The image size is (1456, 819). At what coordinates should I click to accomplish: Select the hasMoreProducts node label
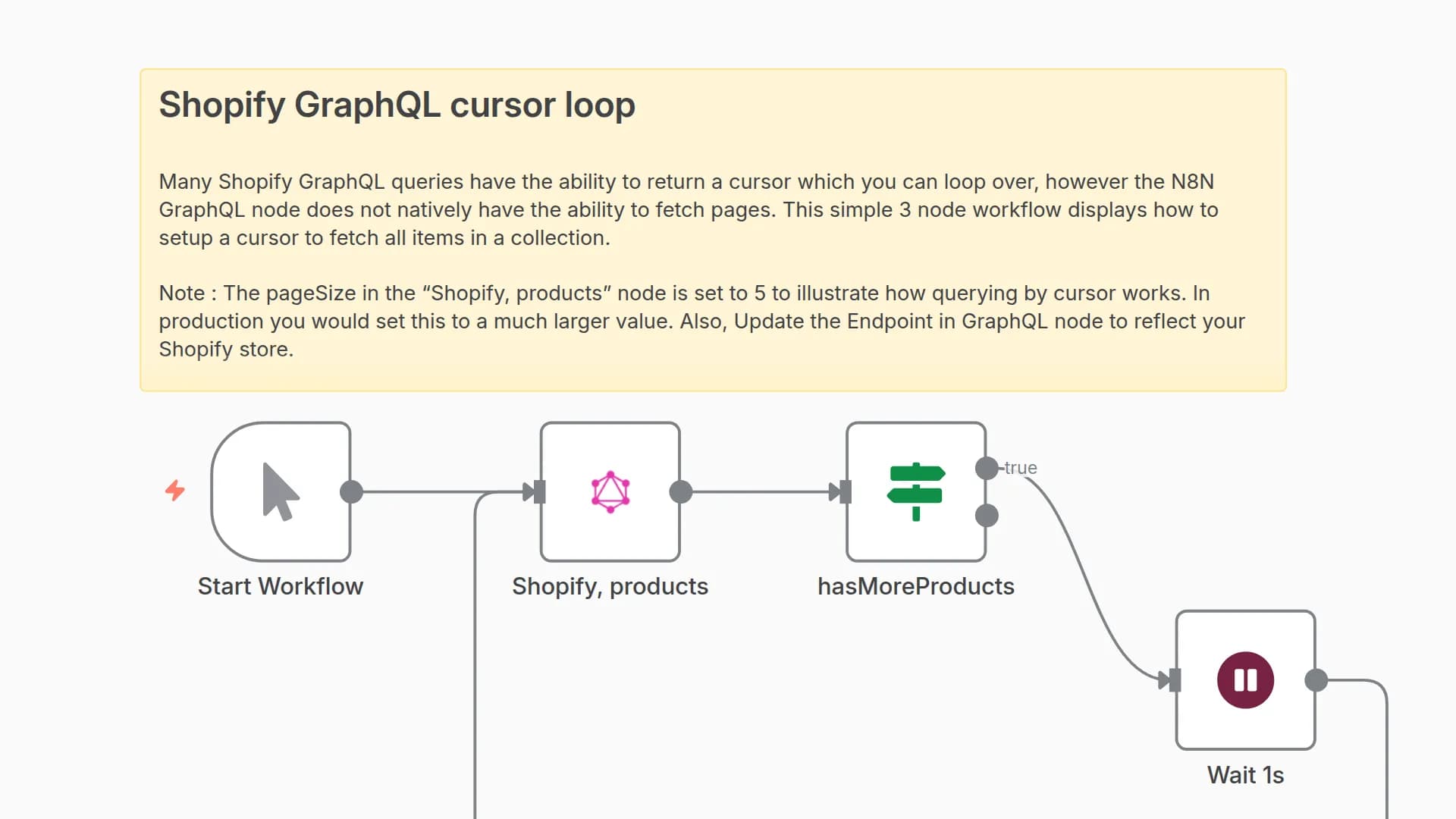tap(915, 586)
